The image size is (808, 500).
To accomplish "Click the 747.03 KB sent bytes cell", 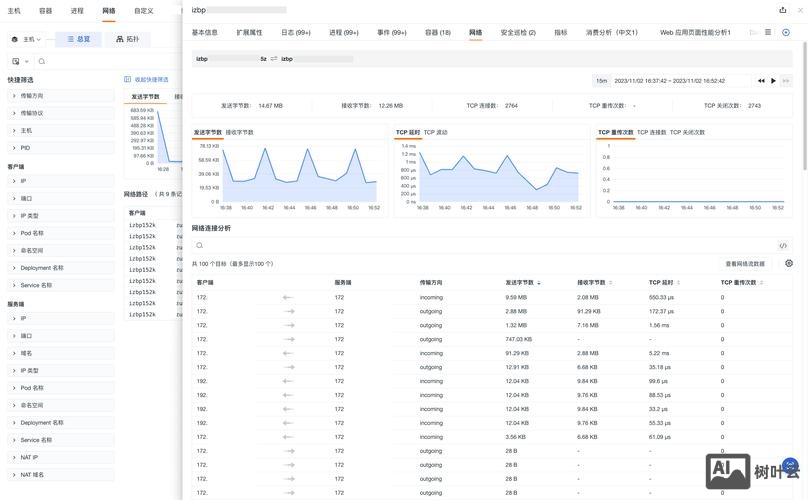I will [518, 339].
